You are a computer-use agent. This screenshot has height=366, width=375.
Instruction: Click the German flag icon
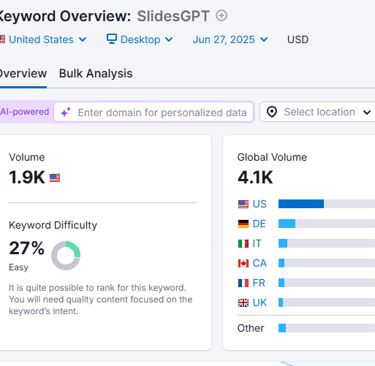(243, 224)
